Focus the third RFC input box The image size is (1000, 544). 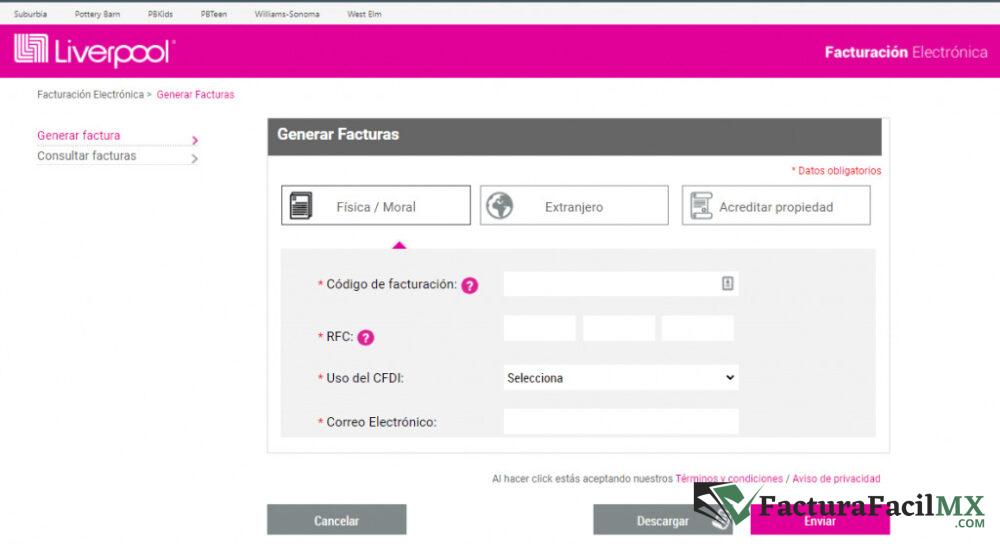[698, 328]
